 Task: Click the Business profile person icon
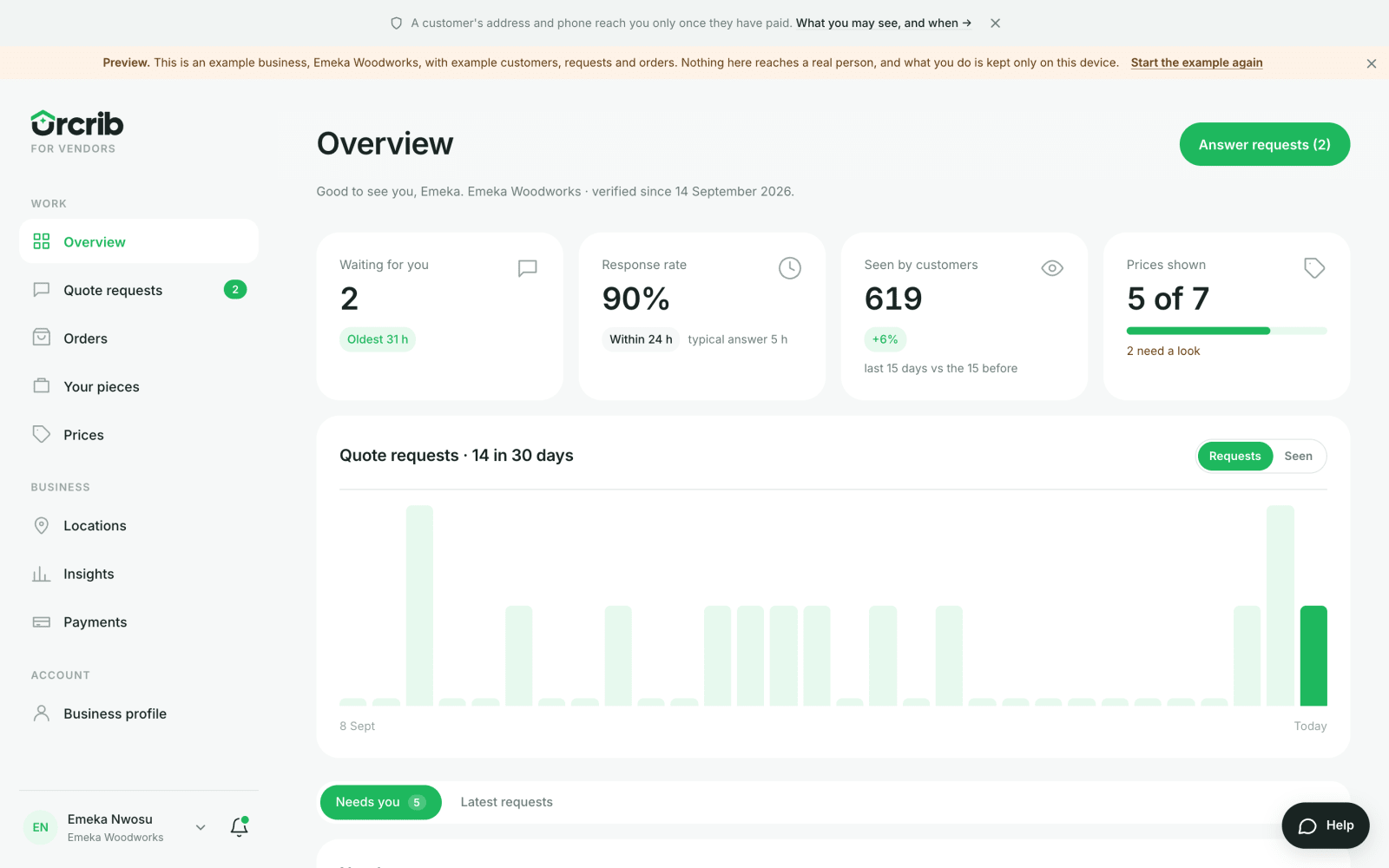click(x=42, y=713)
